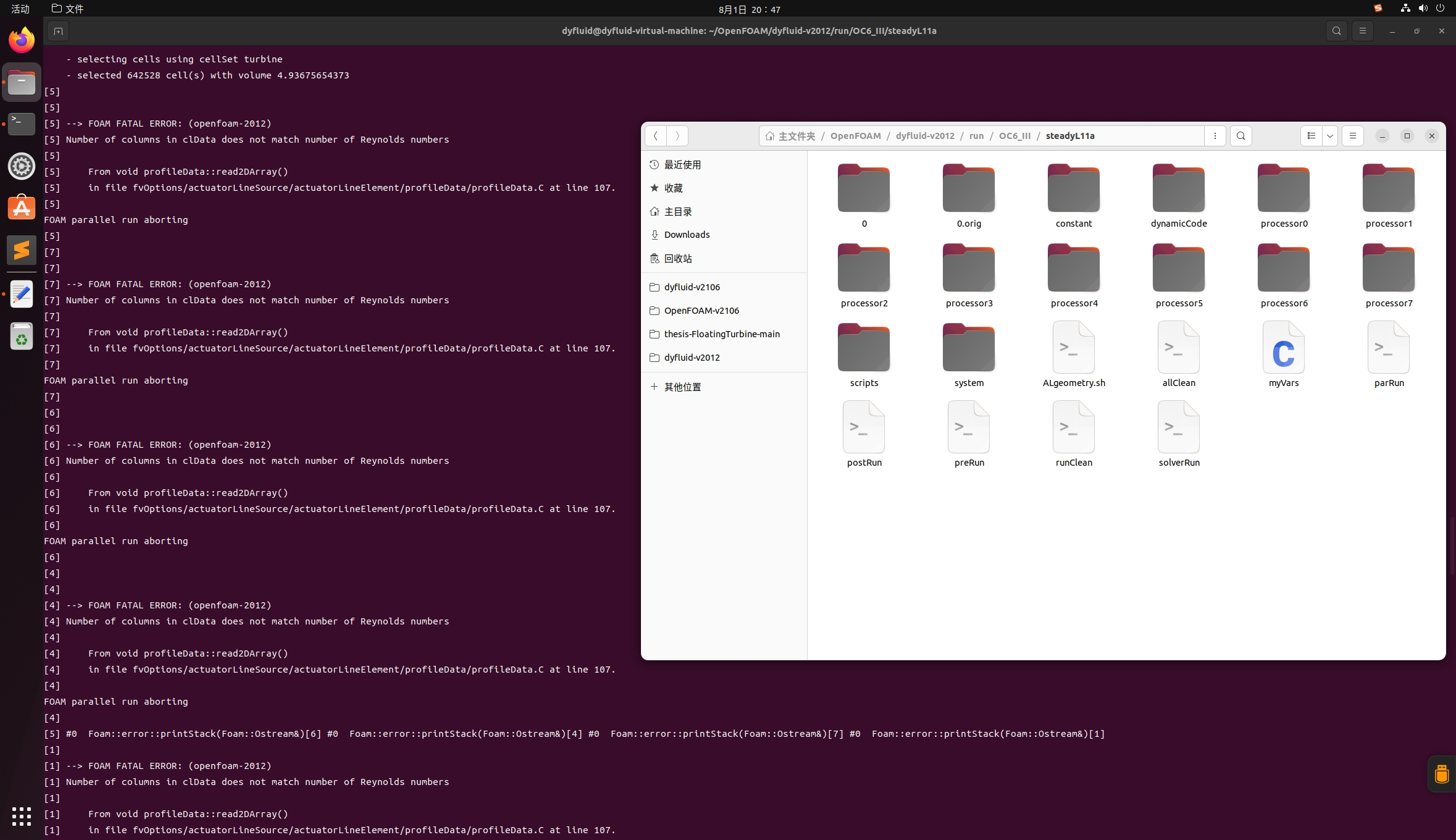Open the constant folder
This screenshot has height=840, width=1456.
point(1074,196)
